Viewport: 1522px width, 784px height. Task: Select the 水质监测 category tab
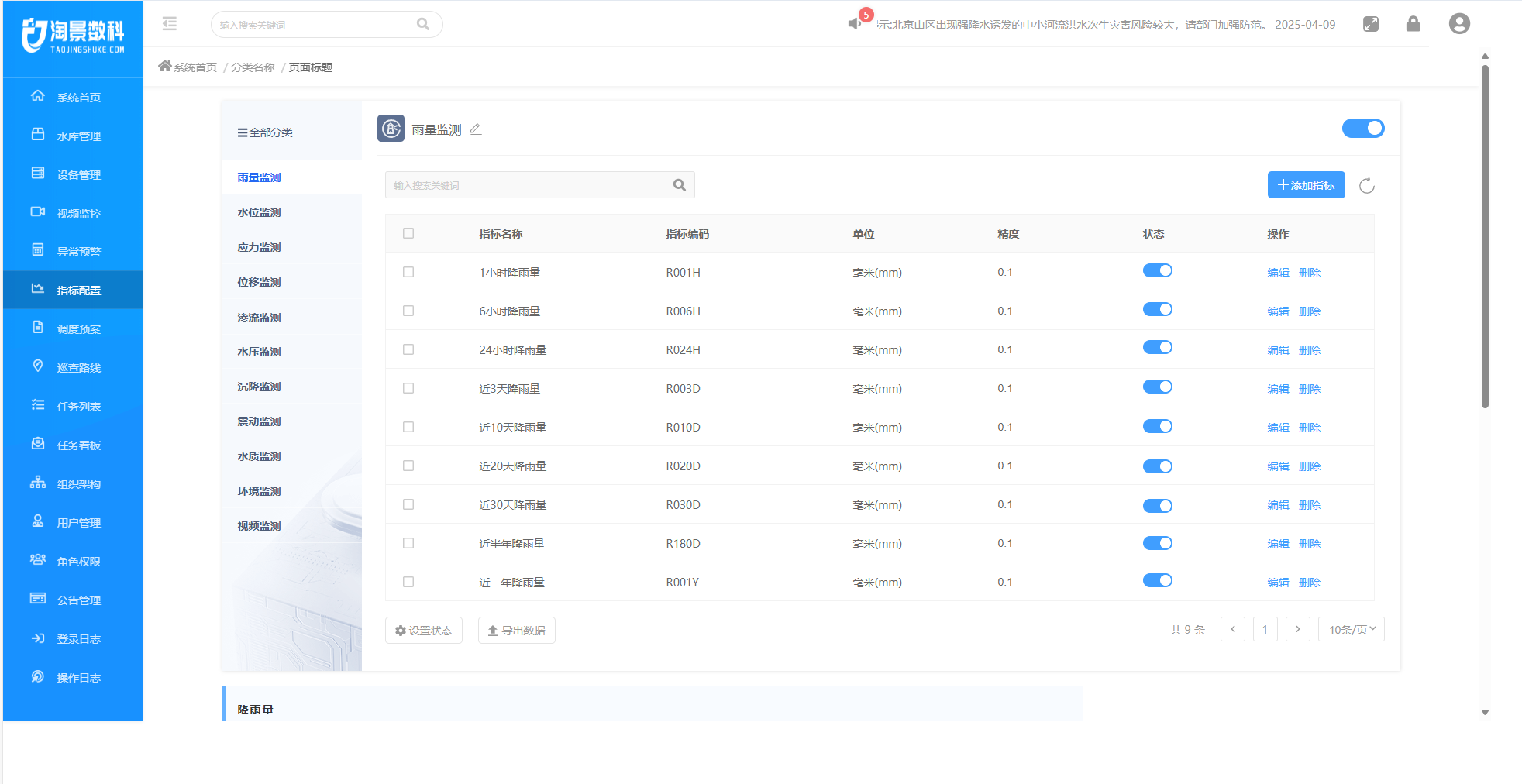coord(292,456)
